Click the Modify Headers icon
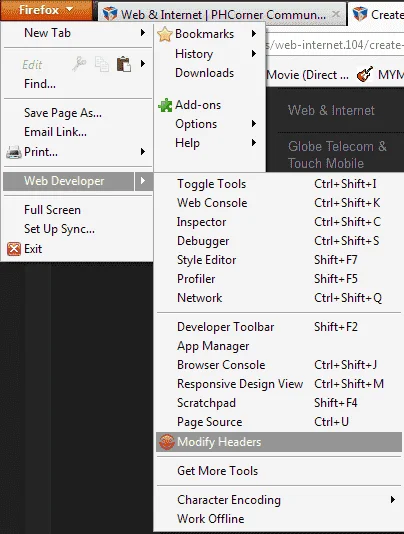 pos(167,442)
